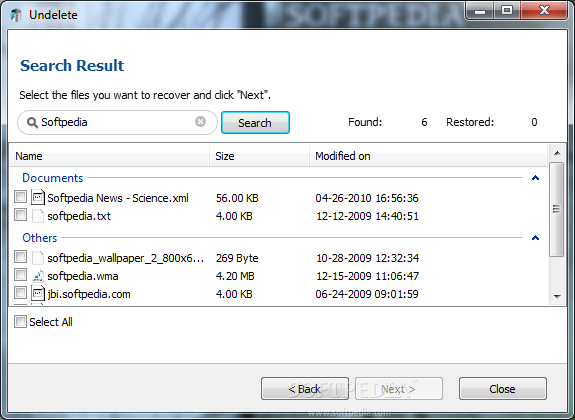
Task: Click the magnifier icon in search box
Action: pyautogui.click(x=32, y=123)
